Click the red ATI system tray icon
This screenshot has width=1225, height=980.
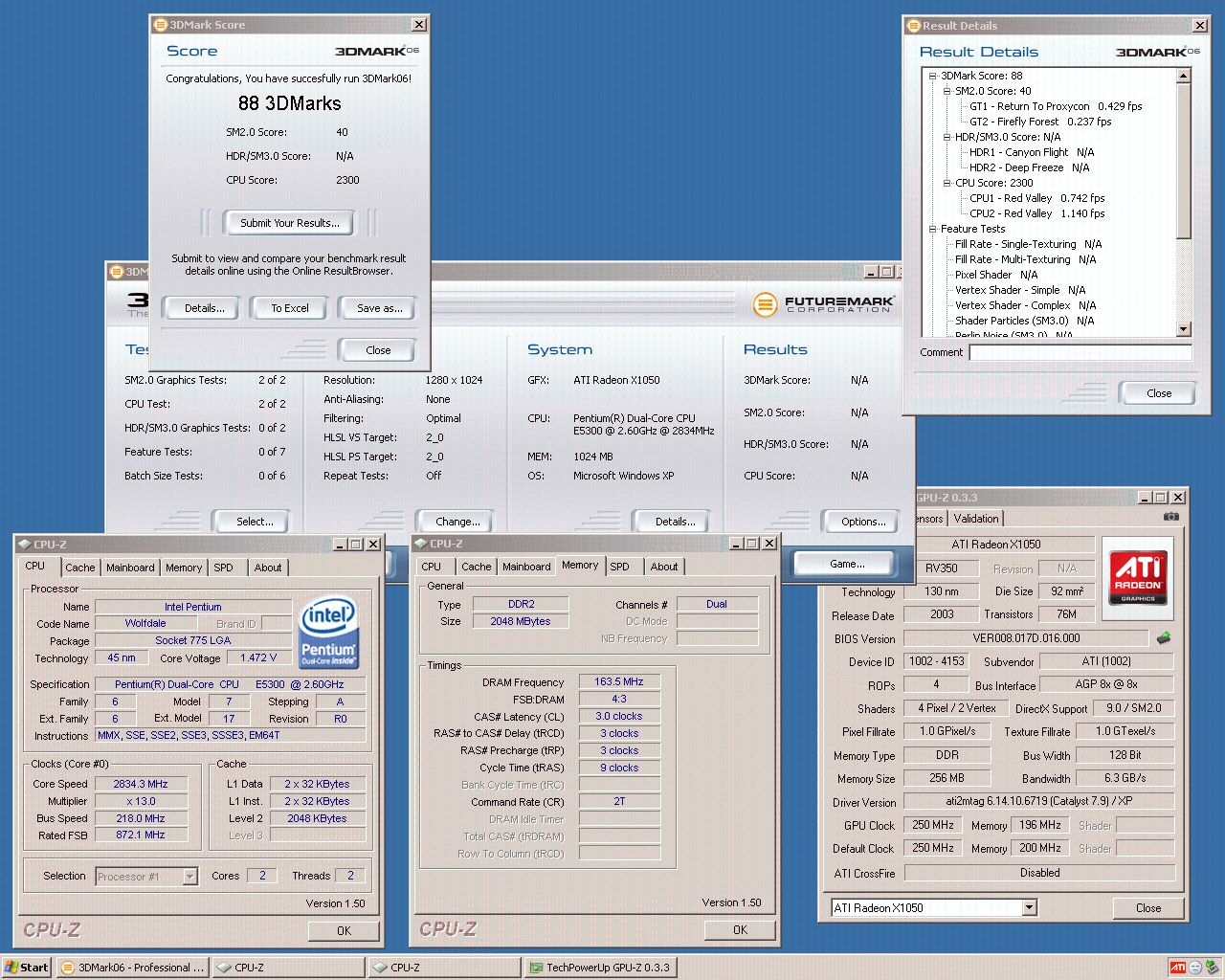click(x=1178, y=968)
